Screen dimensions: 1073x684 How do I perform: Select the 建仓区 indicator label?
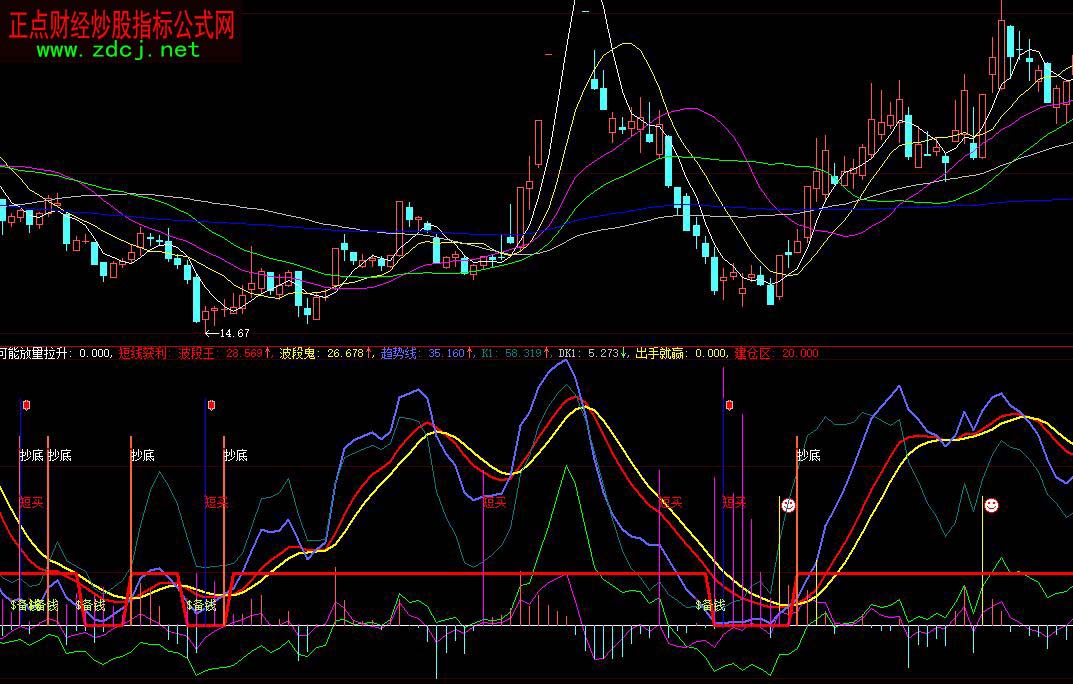[x=753, y=353]
